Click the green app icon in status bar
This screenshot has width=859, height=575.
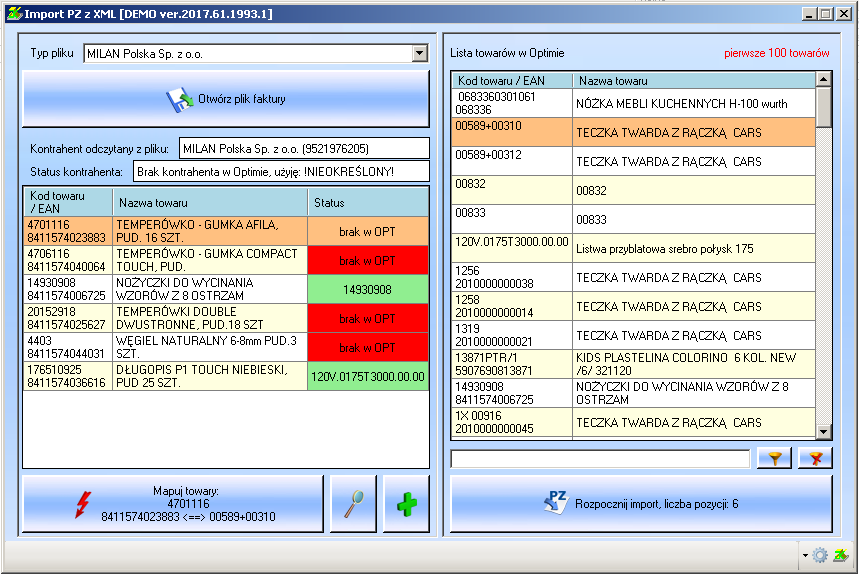coord(840,555)
